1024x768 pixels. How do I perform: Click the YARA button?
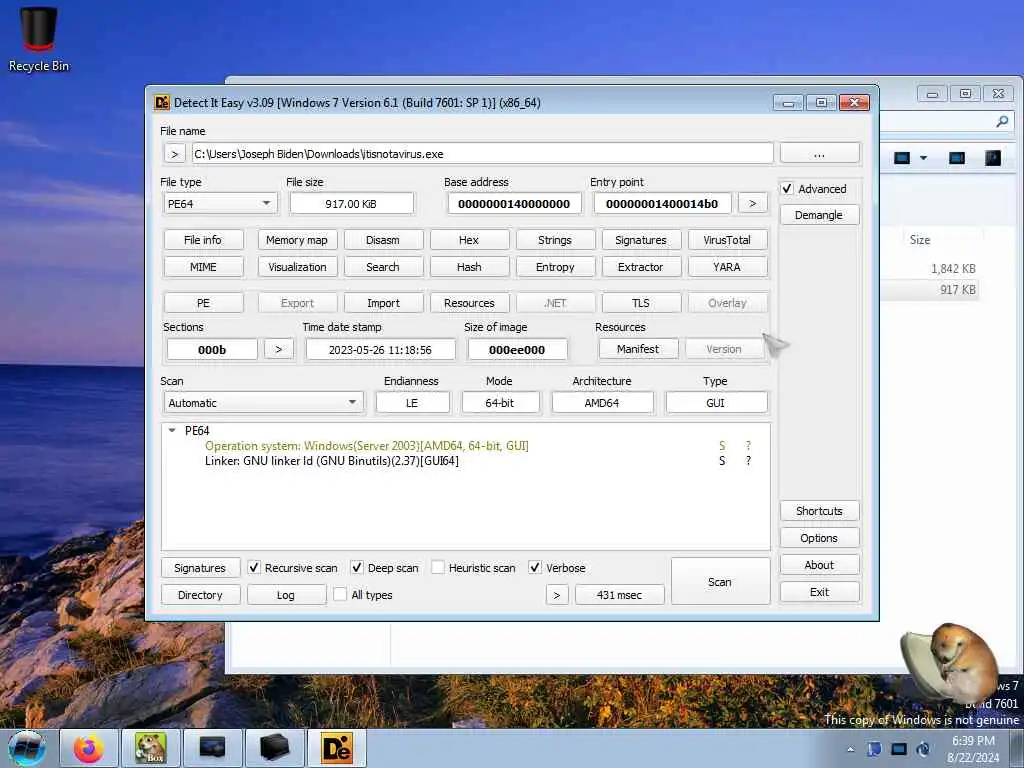click(727, 267)
